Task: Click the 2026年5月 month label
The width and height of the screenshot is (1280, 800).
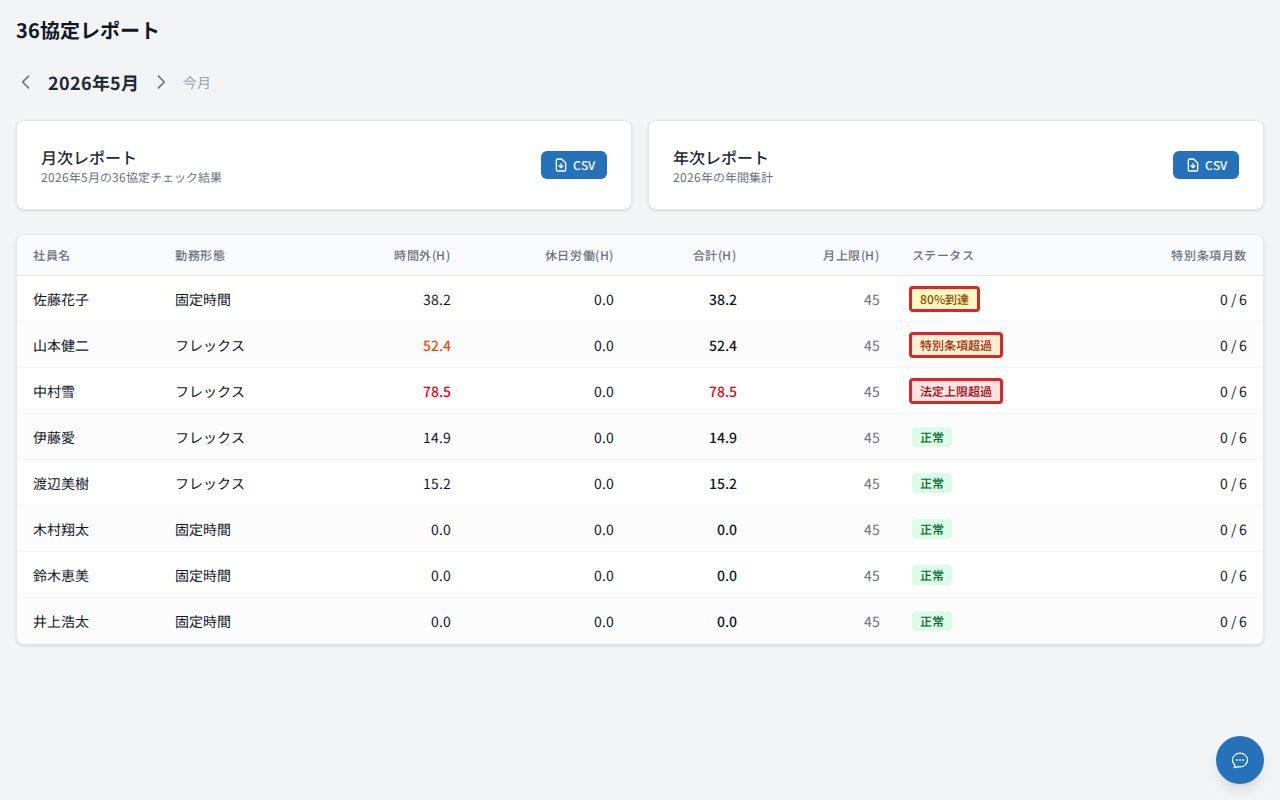Action: [x=93, y=83]
